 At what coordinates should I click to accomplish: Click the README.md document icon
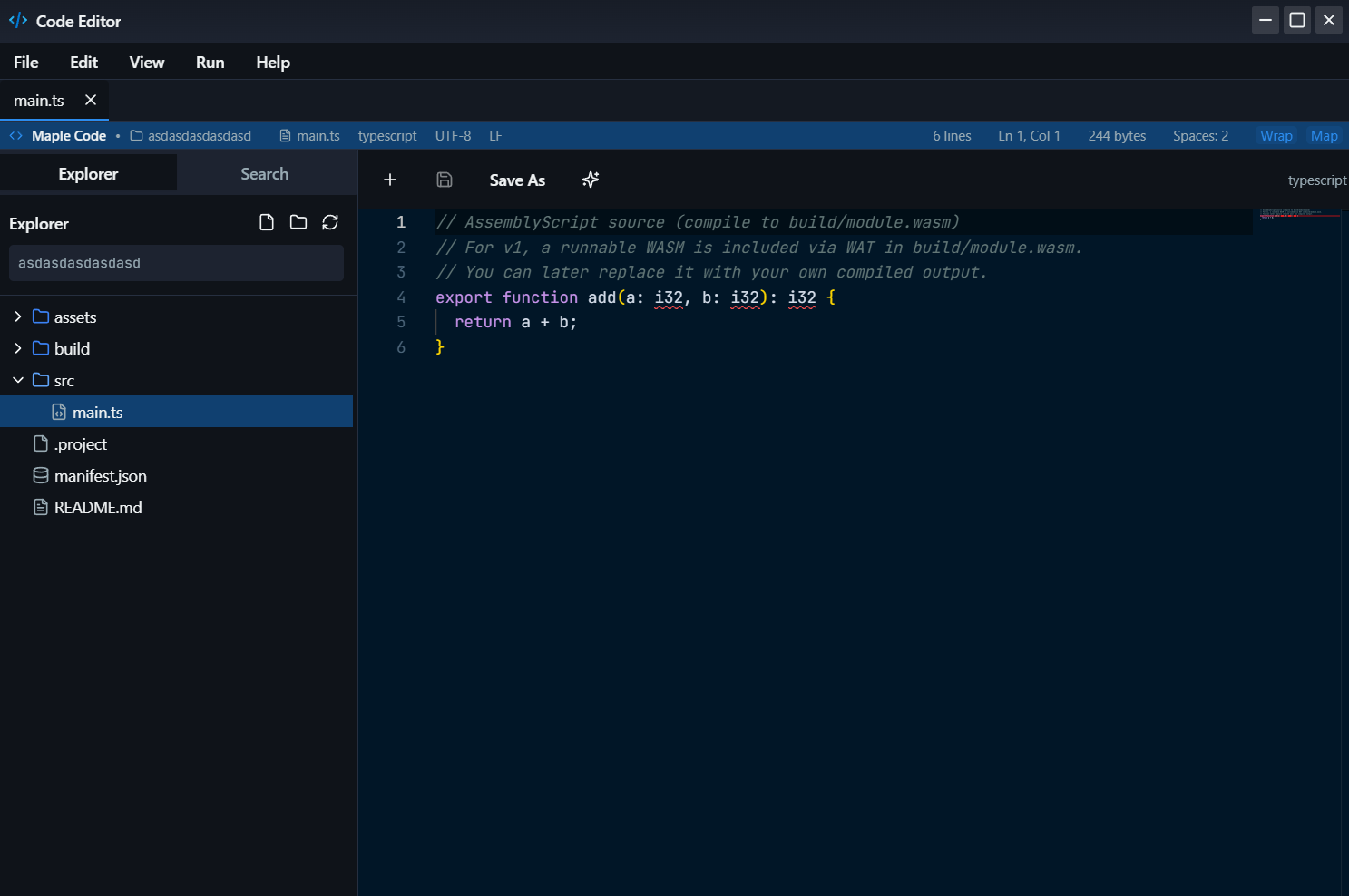[41, 507]
